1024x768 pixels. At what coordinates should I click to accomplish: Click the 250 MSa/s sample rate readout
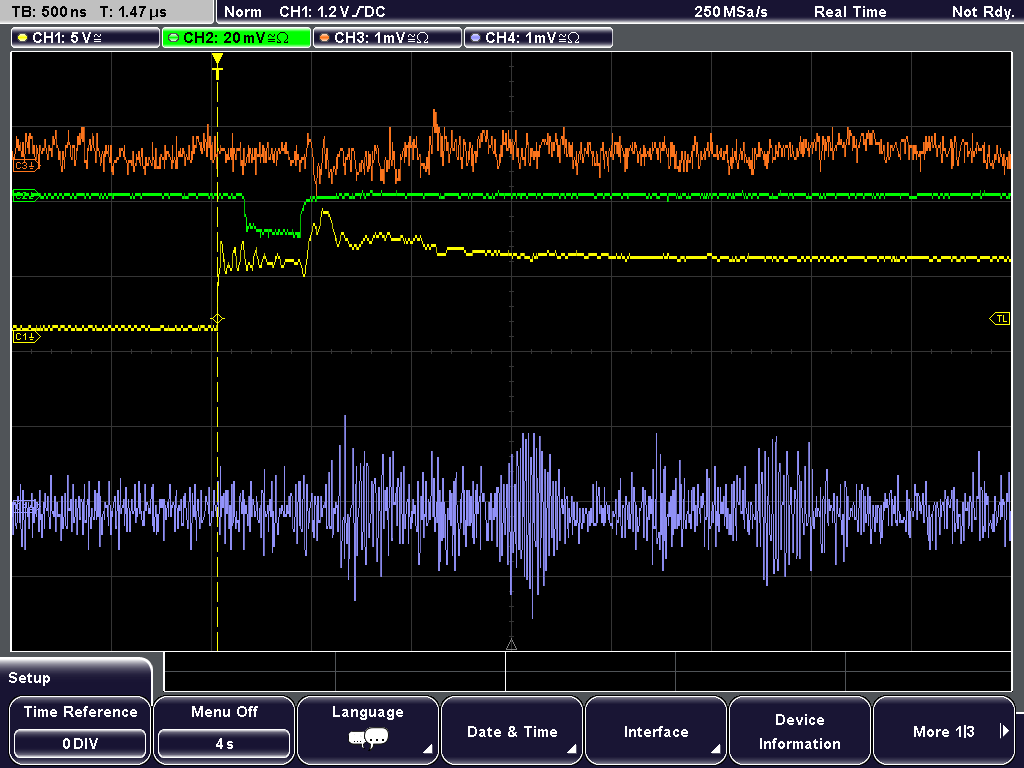pos(731,12)
